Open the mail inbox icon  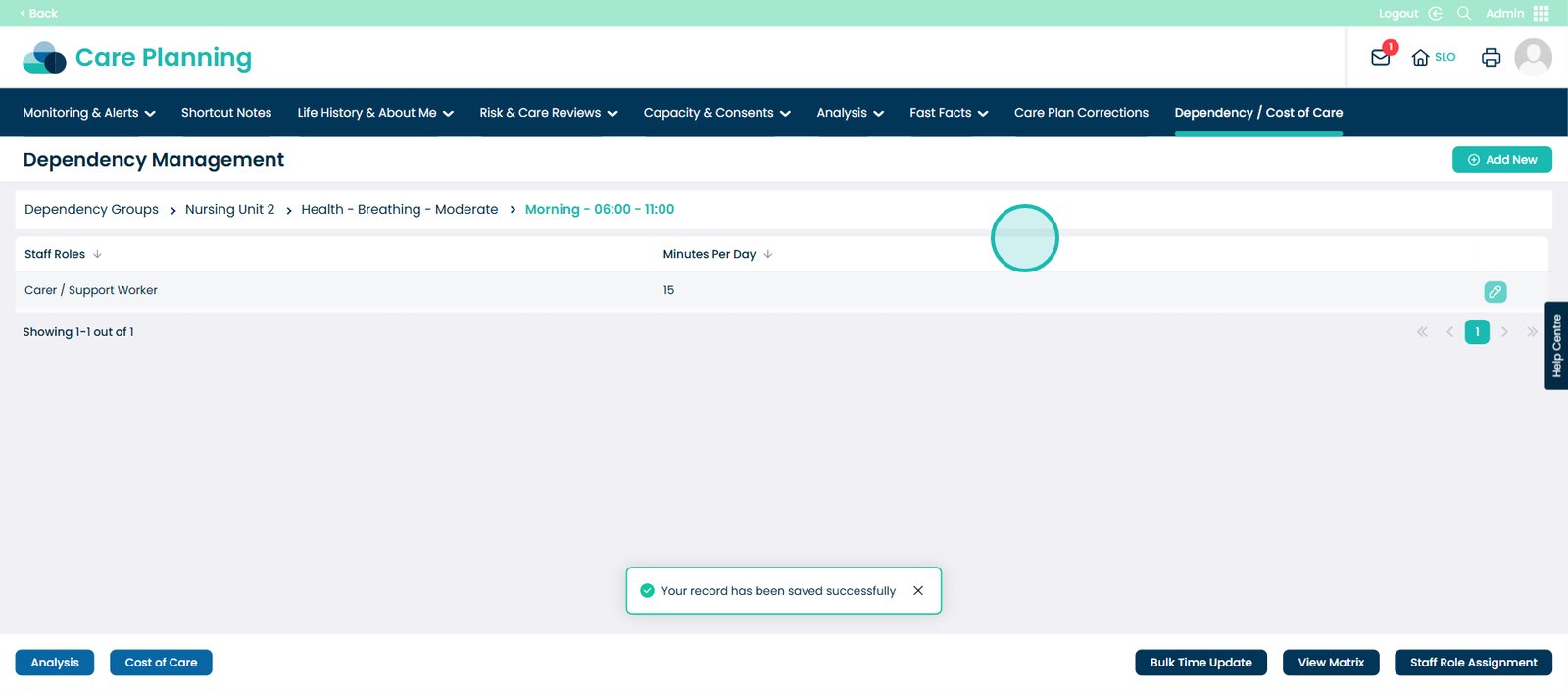point(1380,58)
